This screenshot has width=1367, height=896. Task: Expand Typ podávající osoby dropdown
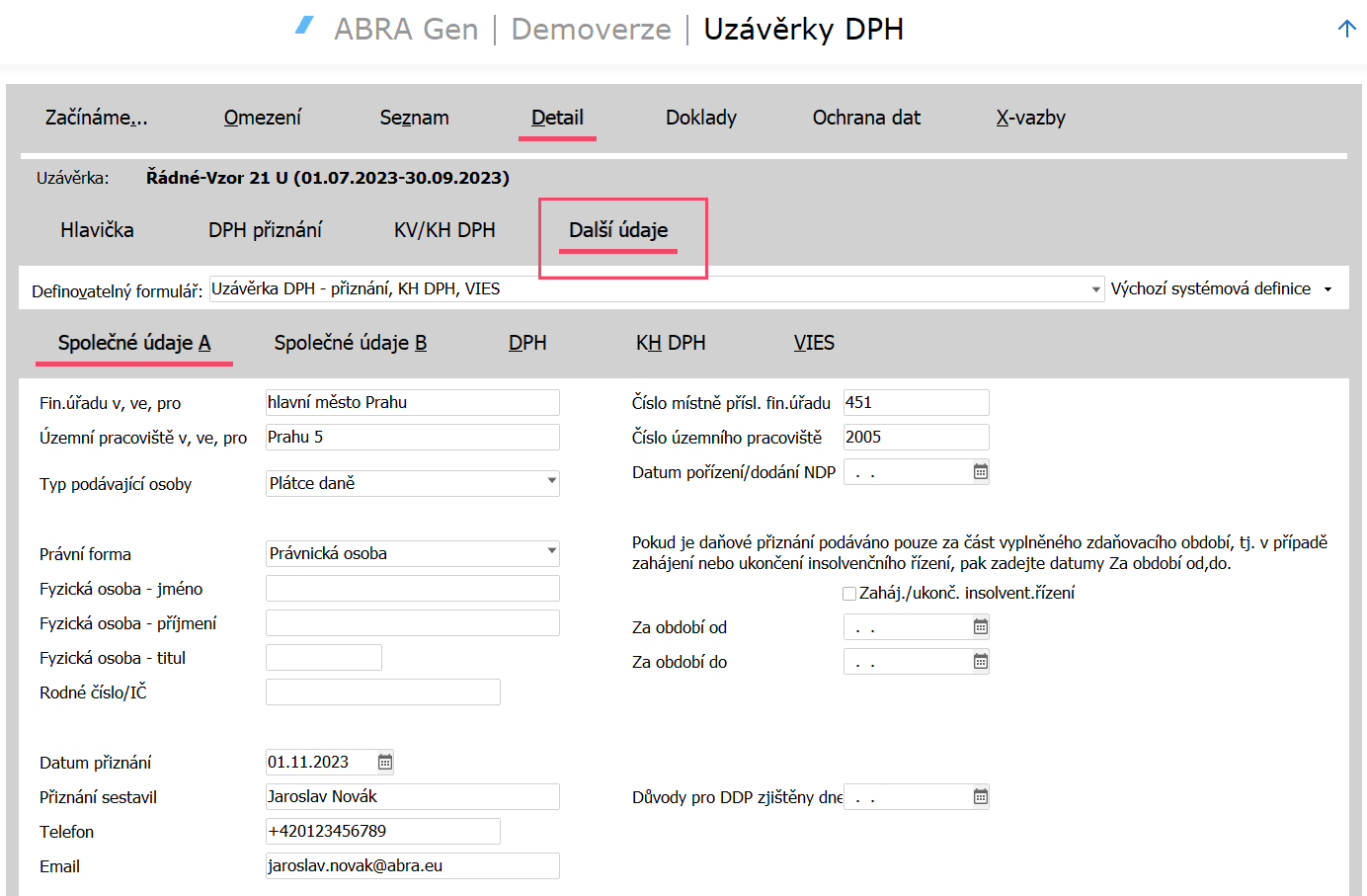click(551, 482)
